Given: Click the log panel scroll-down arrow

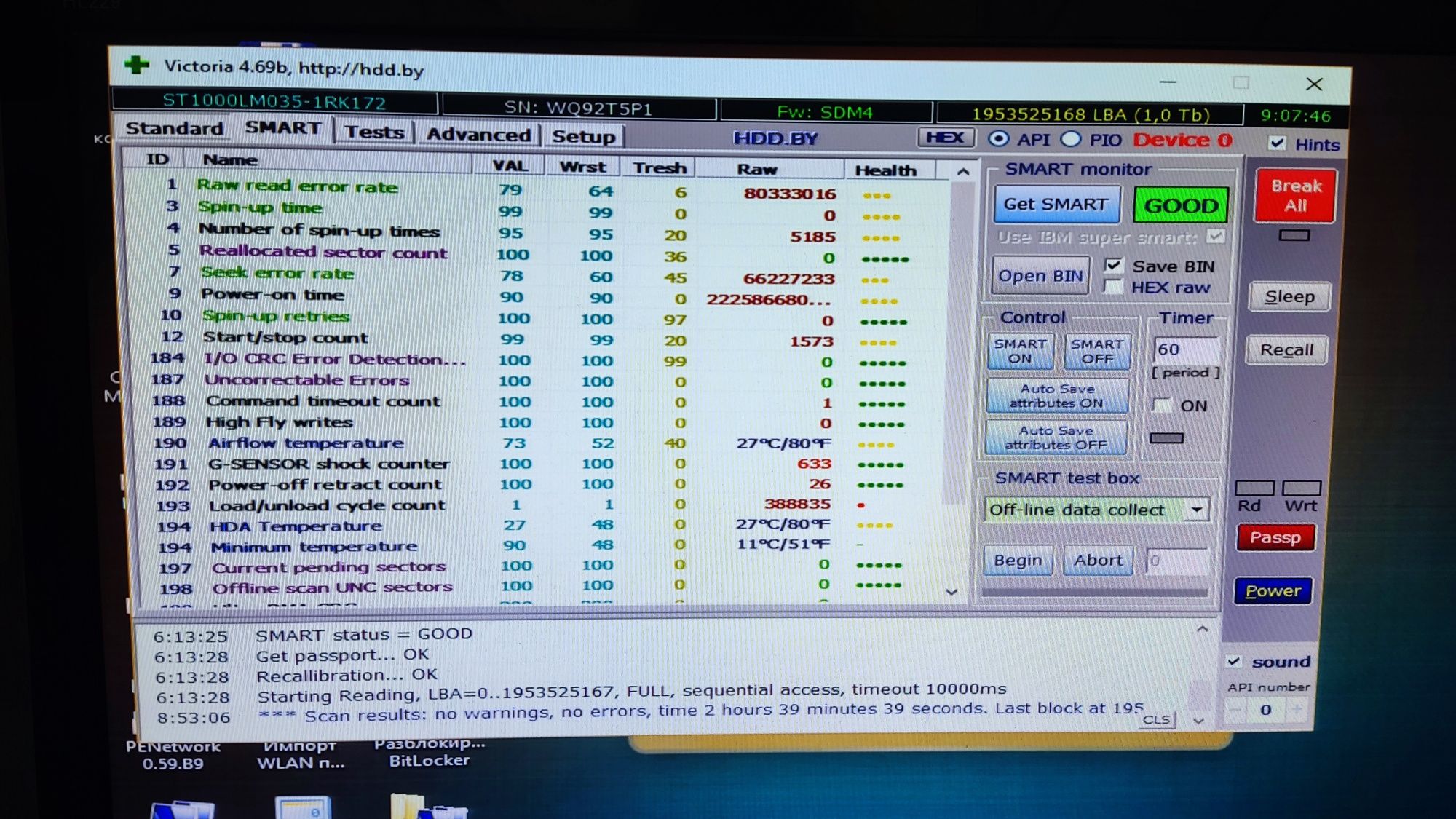Looking at the screenshot, I should [x=1199, y=721].
